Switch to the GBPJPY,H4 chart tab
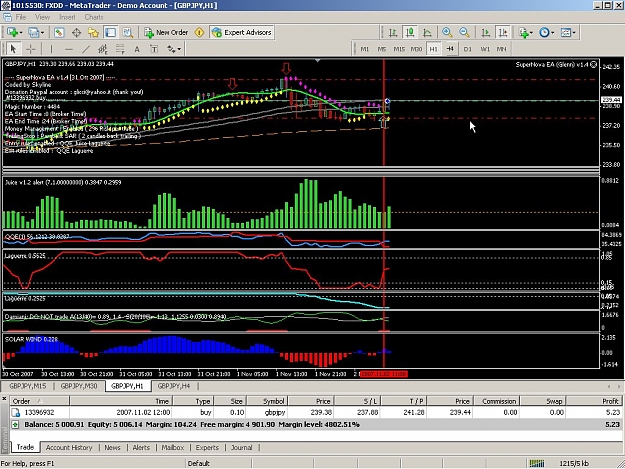Image resolution: width=625 pixels, height=469 pixels. click(174, 386)
